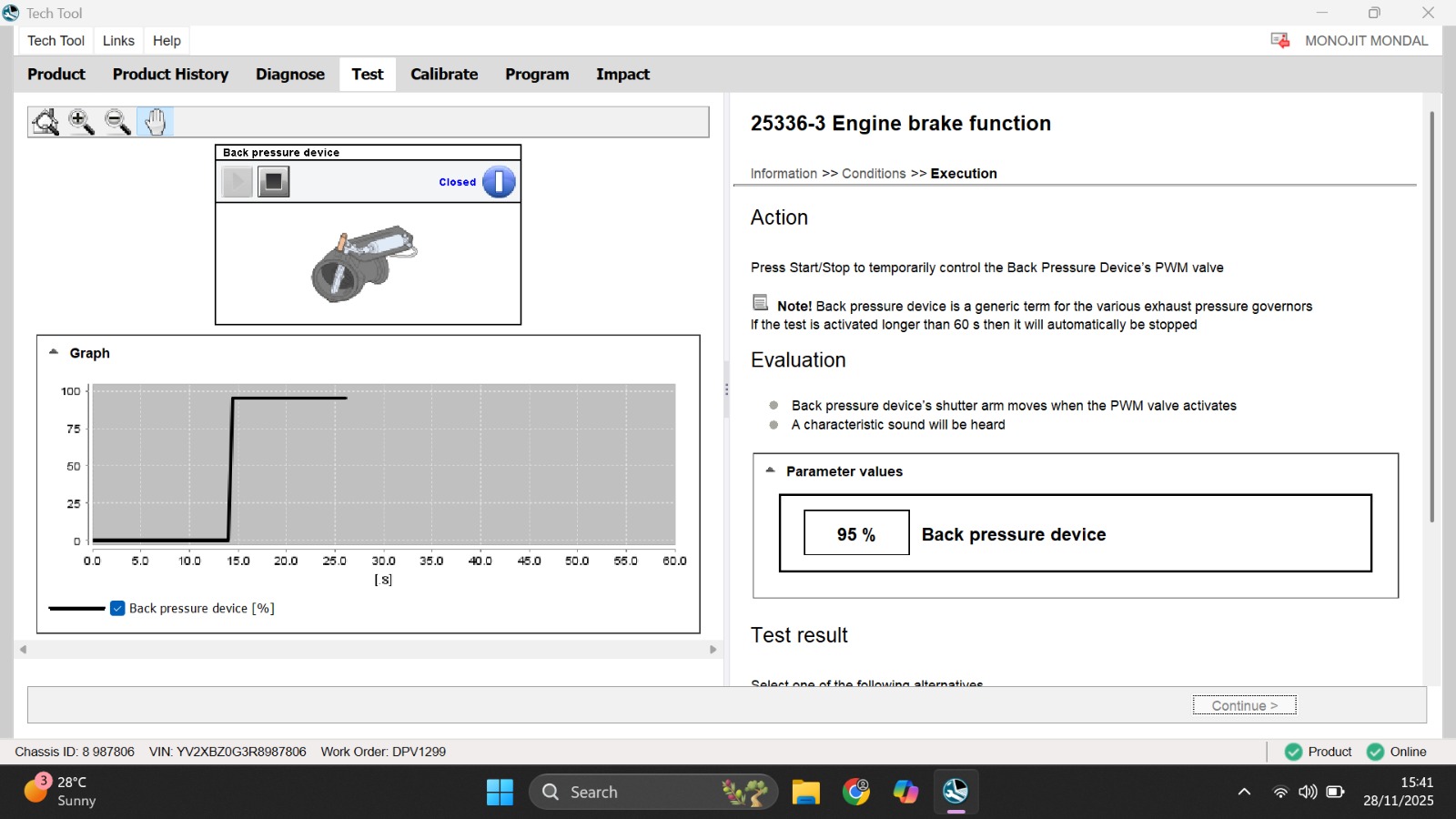Select the pan hand tool

[x=156, y=122]
